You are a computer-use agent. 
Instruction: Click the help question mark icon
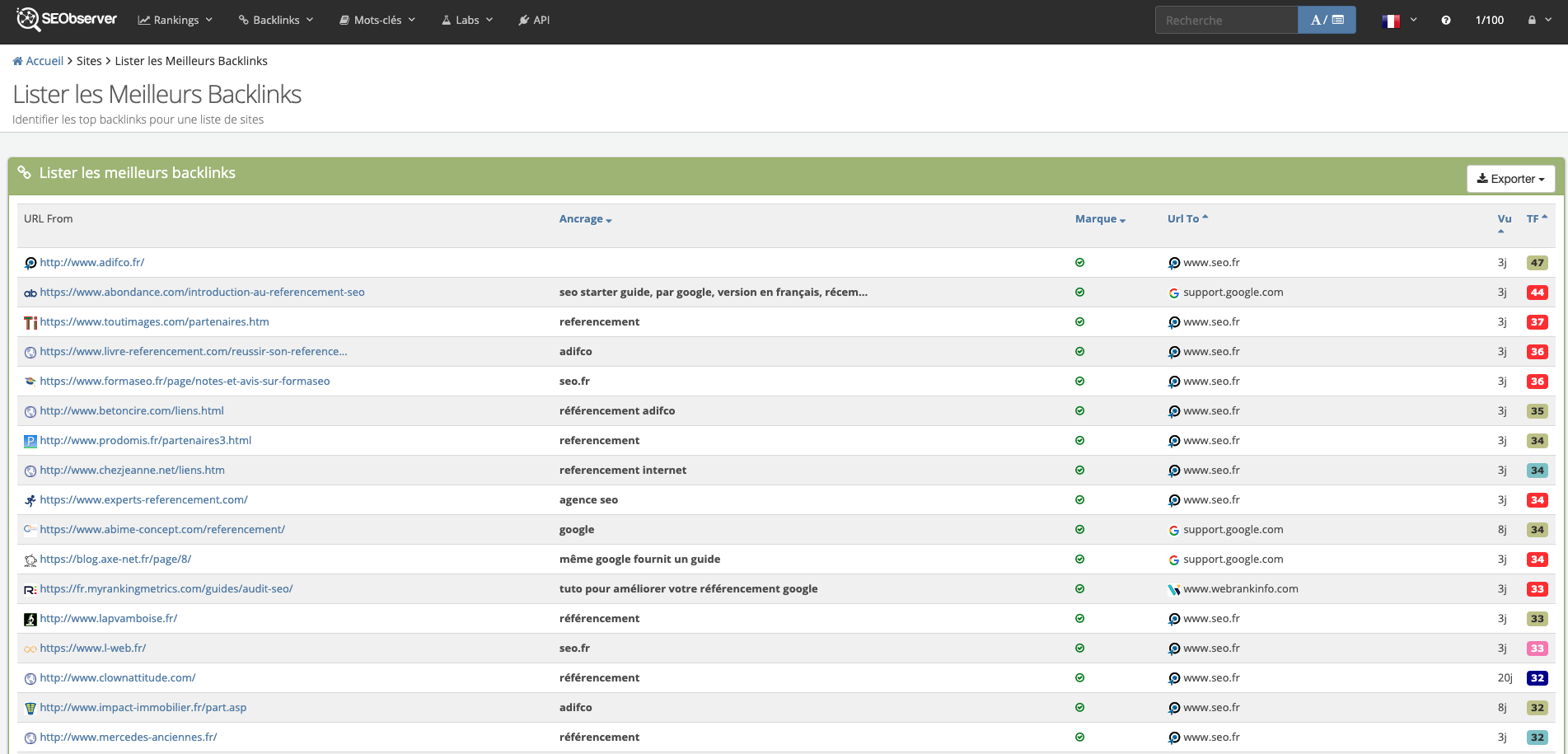click(1446, 20)
